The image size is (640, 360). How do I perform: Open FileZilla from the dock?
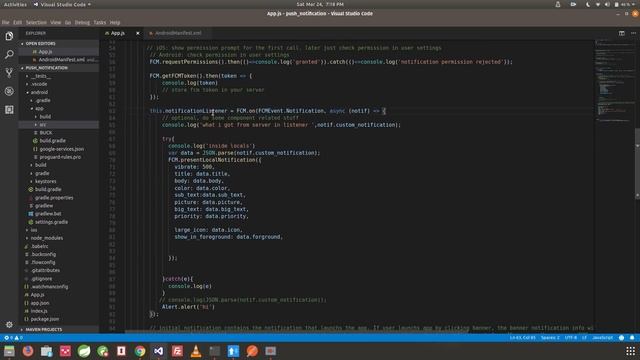[x=177, y=351]
